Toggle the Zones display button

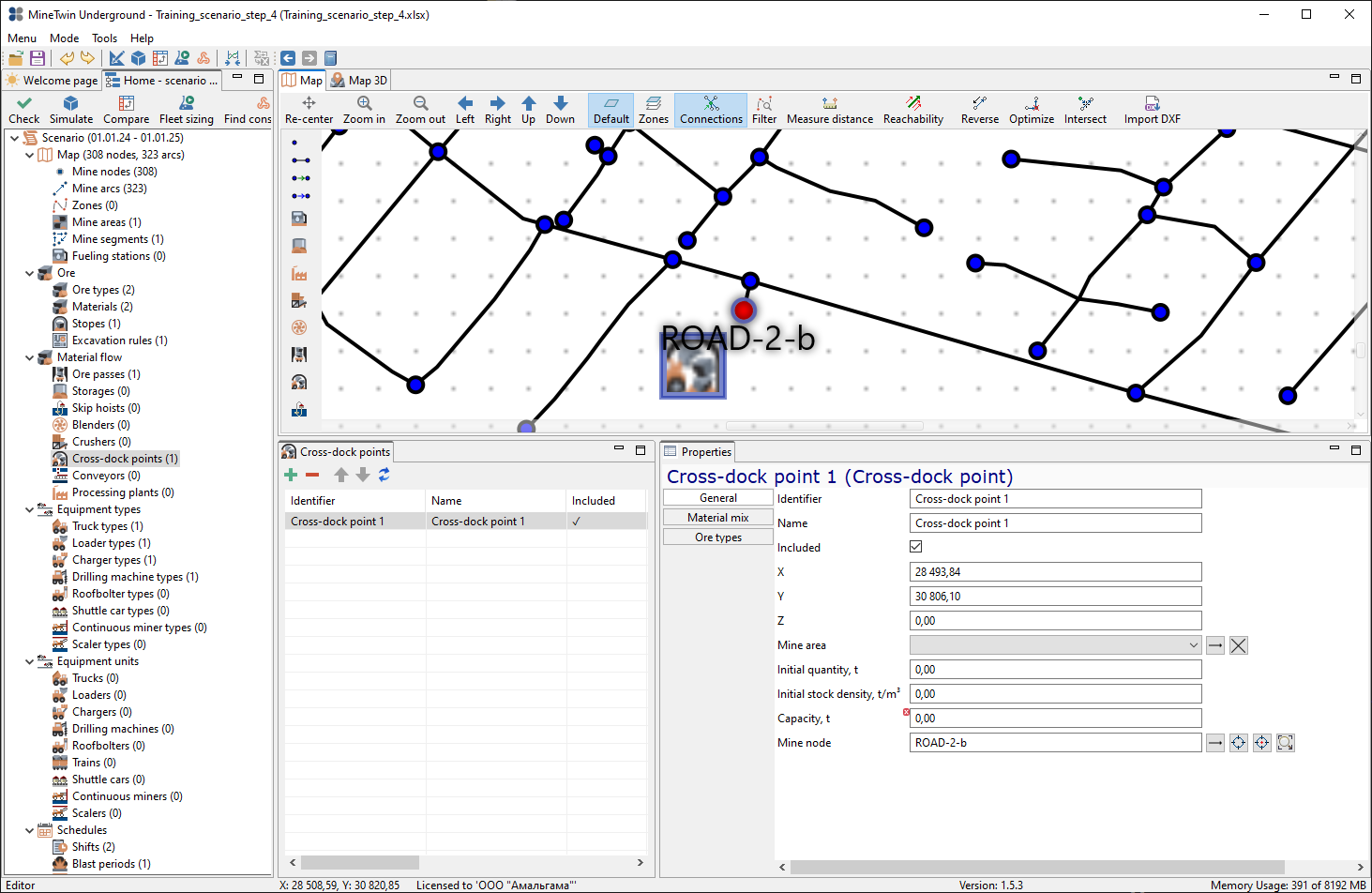click(x=654, y=110)
